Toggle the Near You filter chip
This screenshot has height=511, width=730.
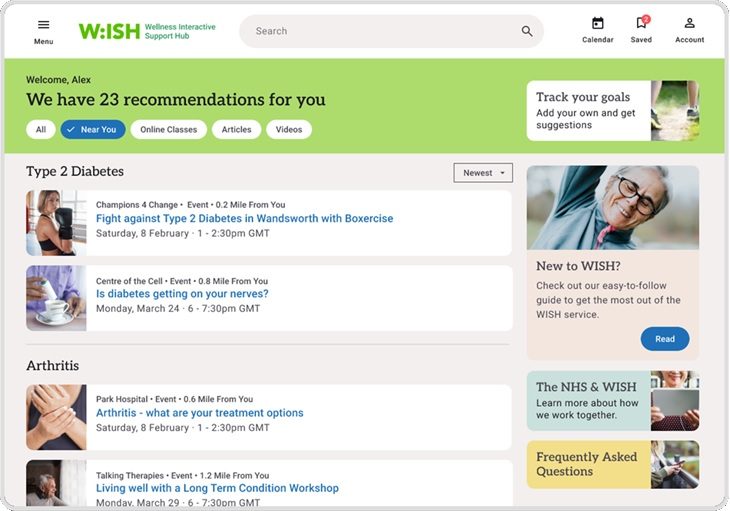(x=93, y=129)
